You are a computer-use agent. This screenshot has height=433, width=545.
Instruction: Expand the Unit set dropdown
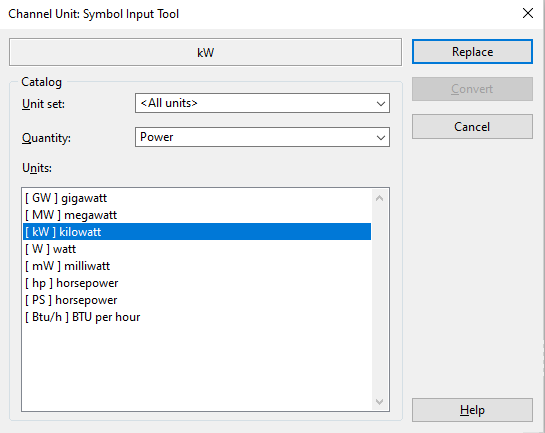[262, 103]
